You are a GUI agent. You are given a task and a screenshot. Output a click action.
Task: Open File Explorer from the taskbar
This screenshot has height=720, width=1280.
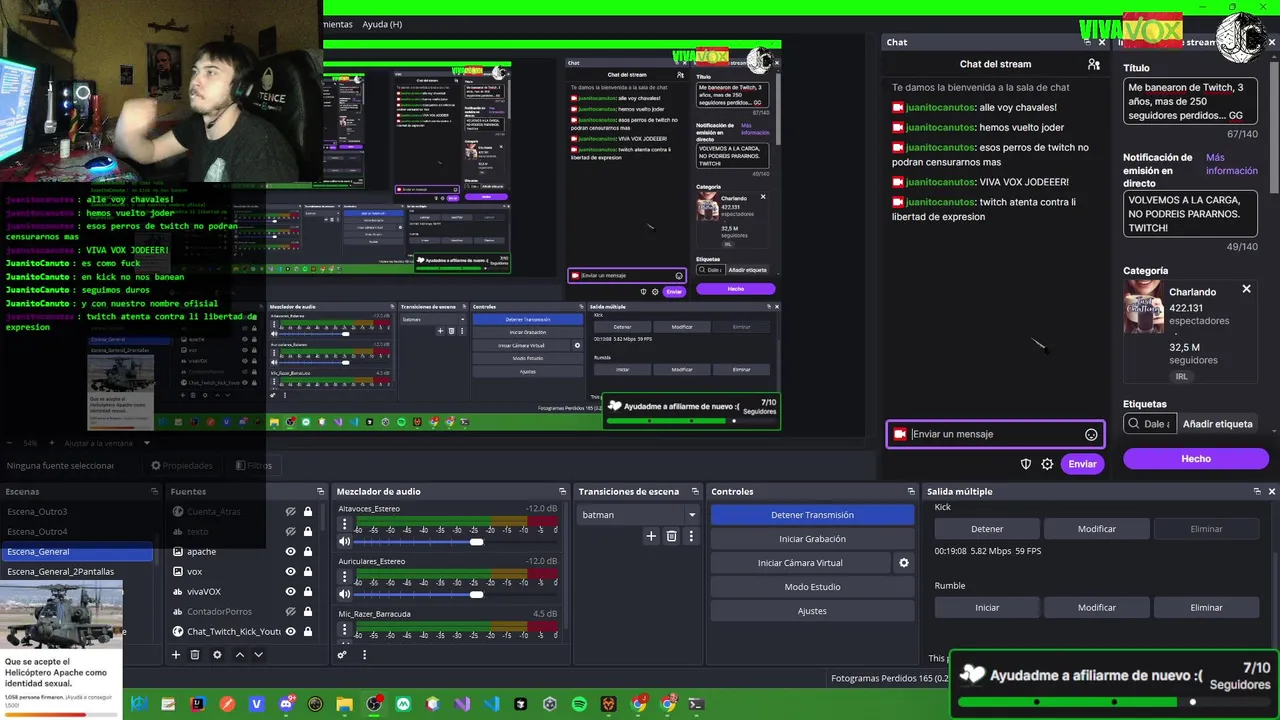point(345,704)
